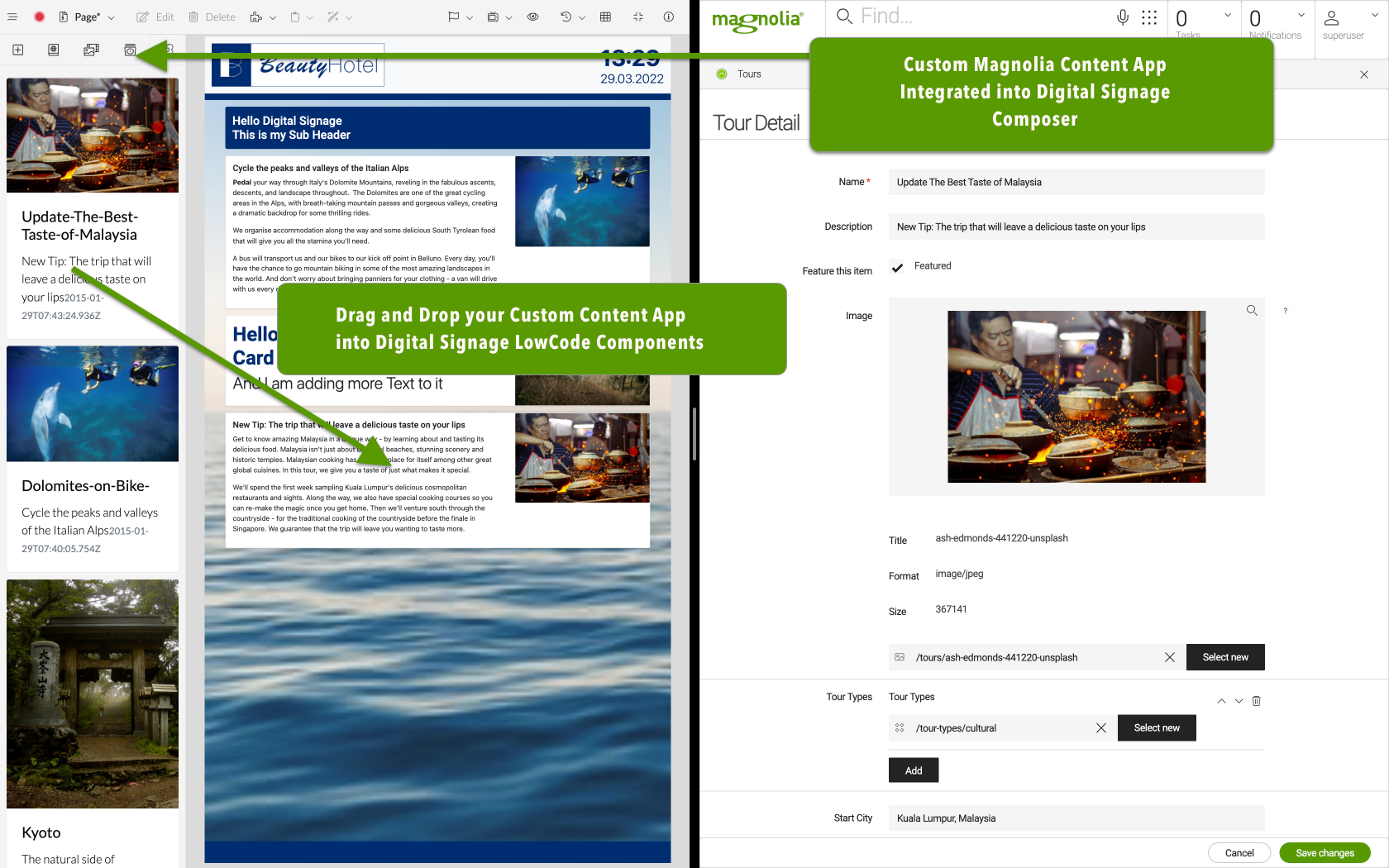Switch to the Tours tab
1389x868 pixels.
coord(749,74)
